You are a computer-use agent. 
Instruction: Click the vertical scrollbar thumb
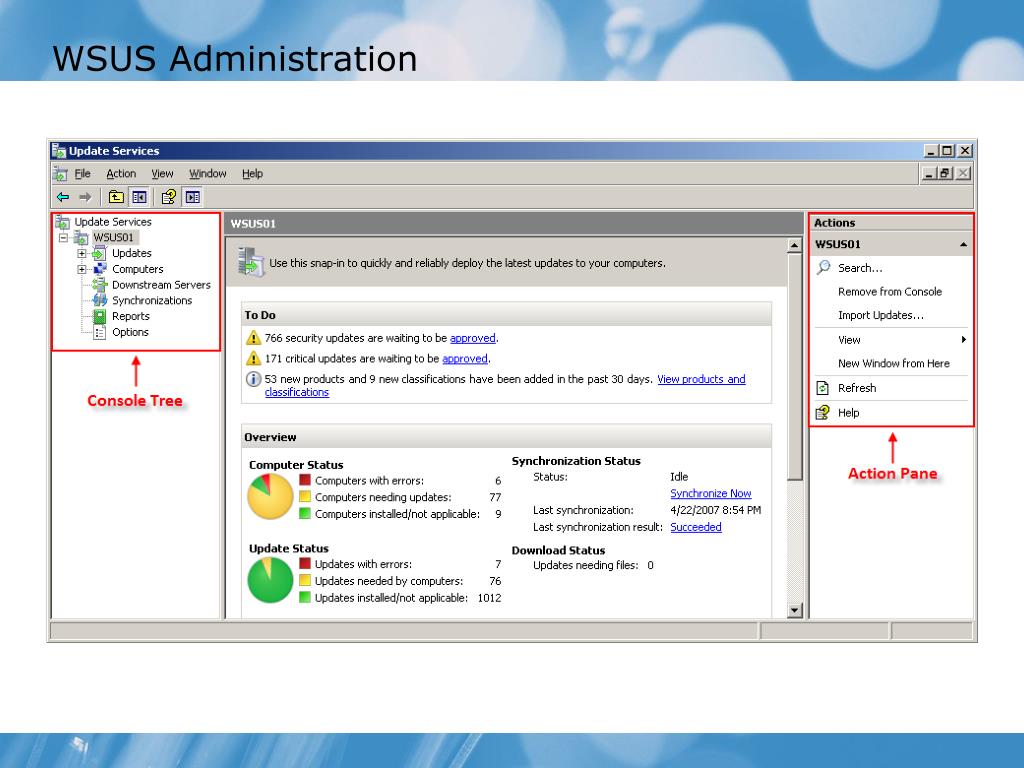pyautogui.click(x=794, y=367)
